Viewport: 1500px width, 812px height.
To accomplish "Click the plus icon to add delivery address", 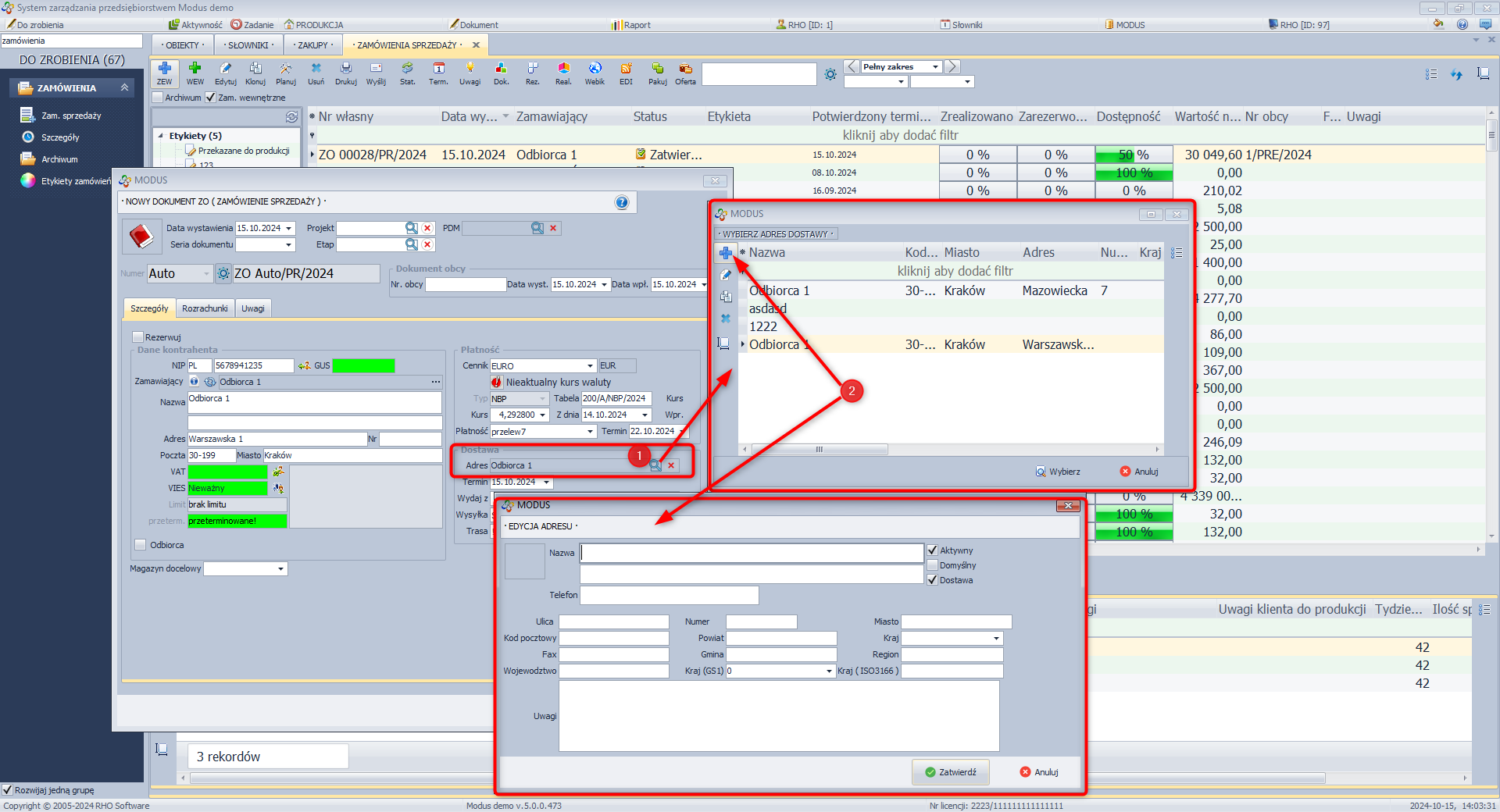I will click(726, 253).
